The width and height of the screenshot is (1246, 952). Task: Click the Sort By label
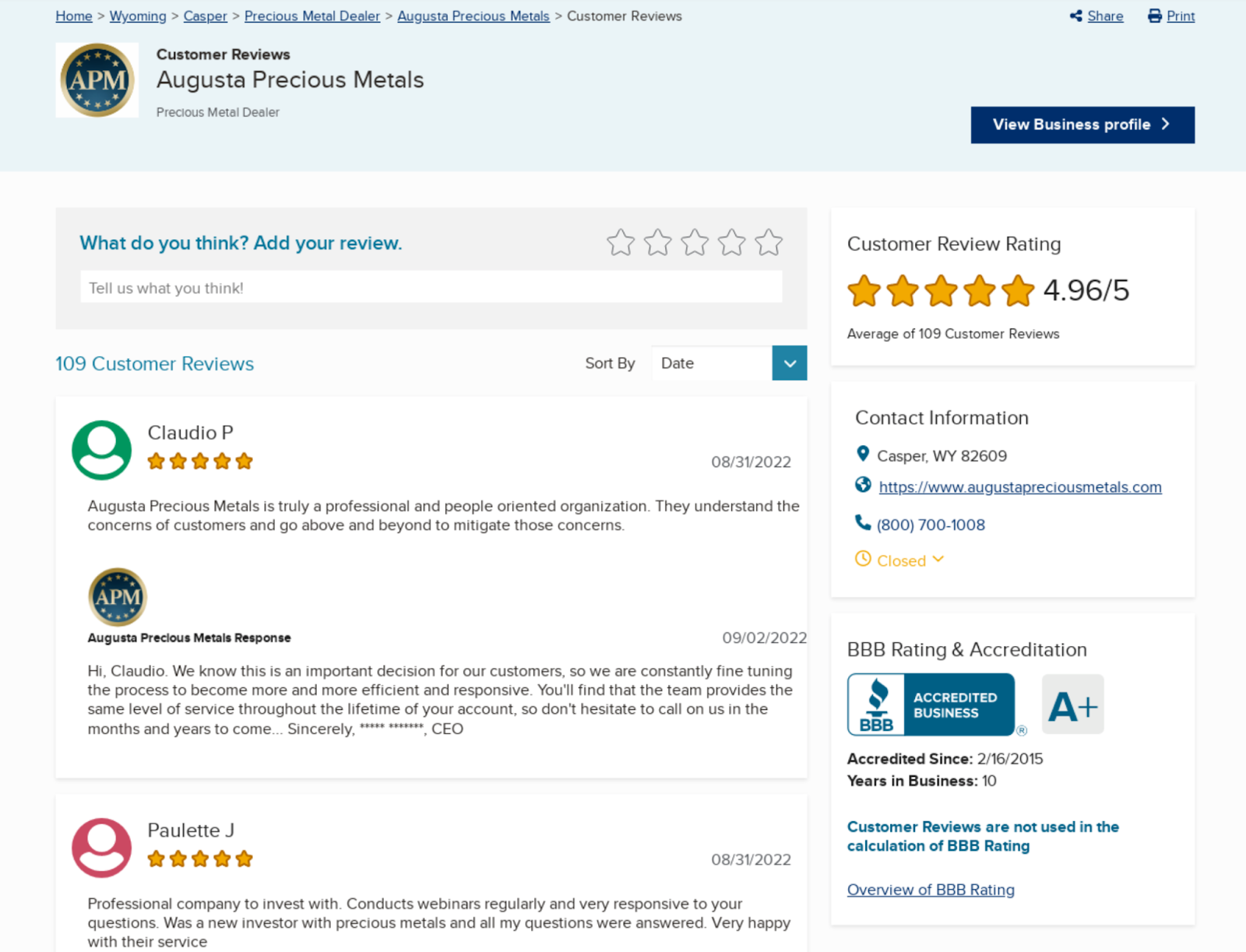(610, 364)
